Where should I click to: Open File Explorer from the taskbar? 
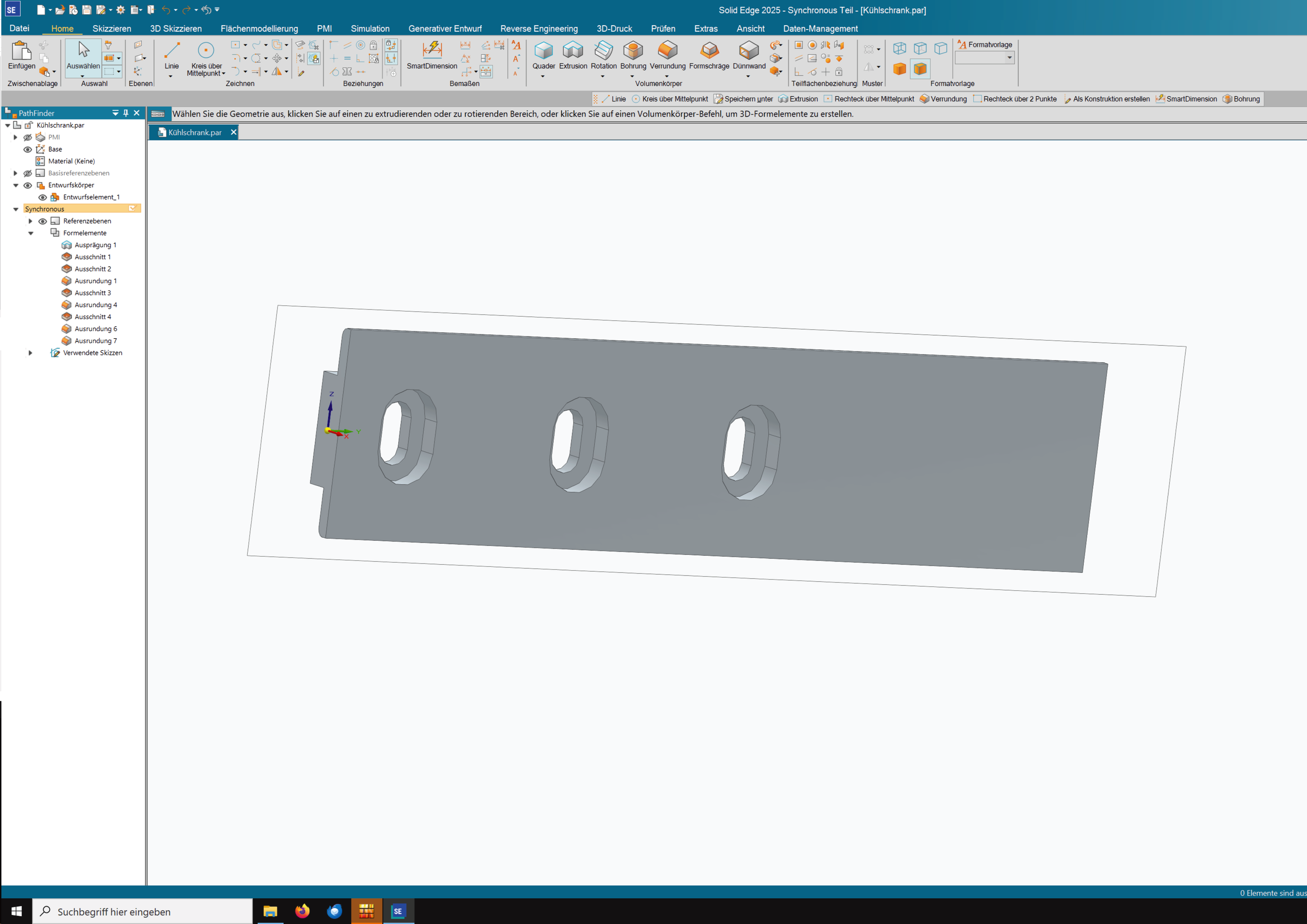(270, 911)
